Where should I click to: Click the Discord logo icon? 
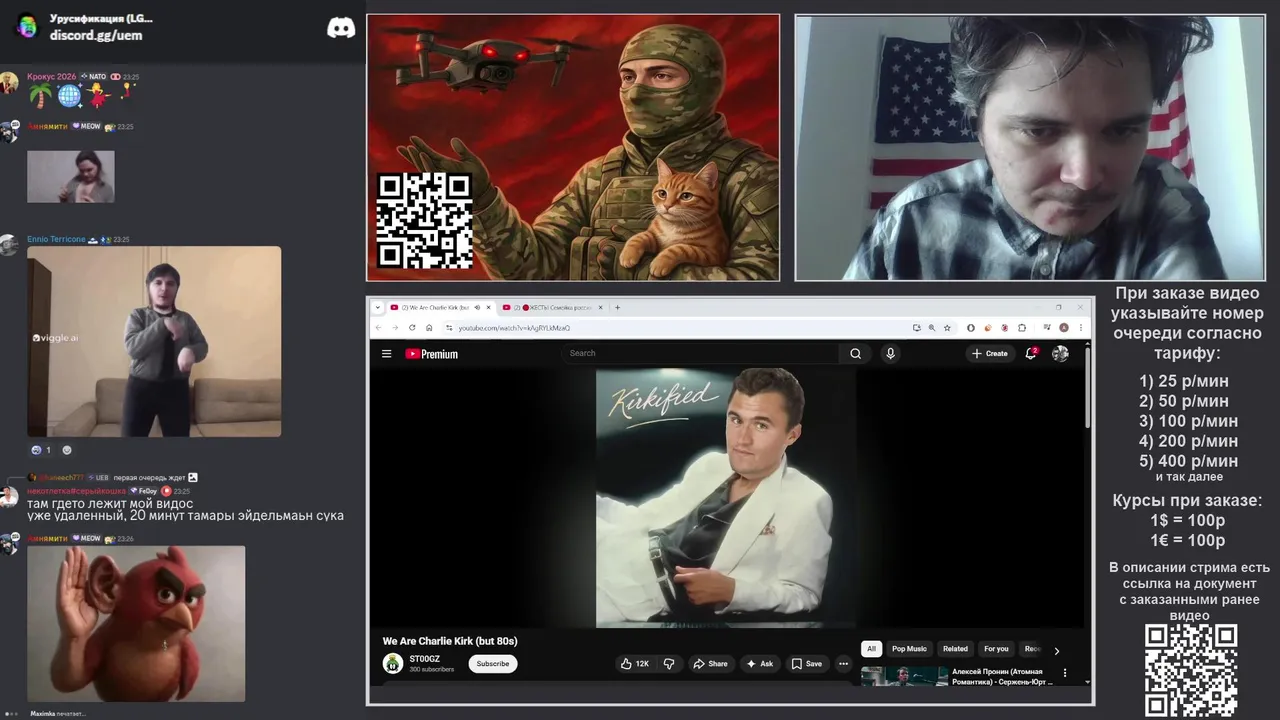341,27
